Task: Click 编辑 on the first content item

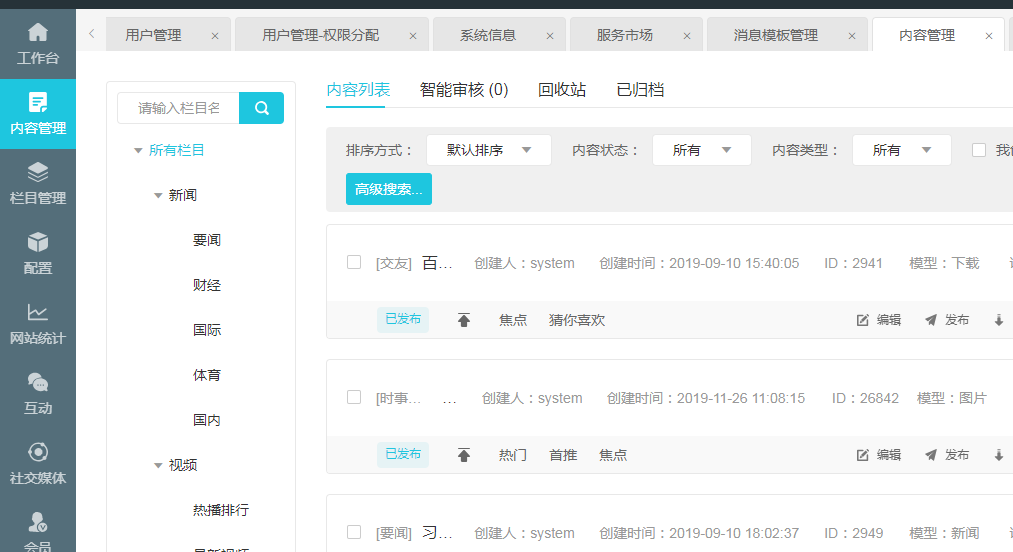Action: click(879, 320)
